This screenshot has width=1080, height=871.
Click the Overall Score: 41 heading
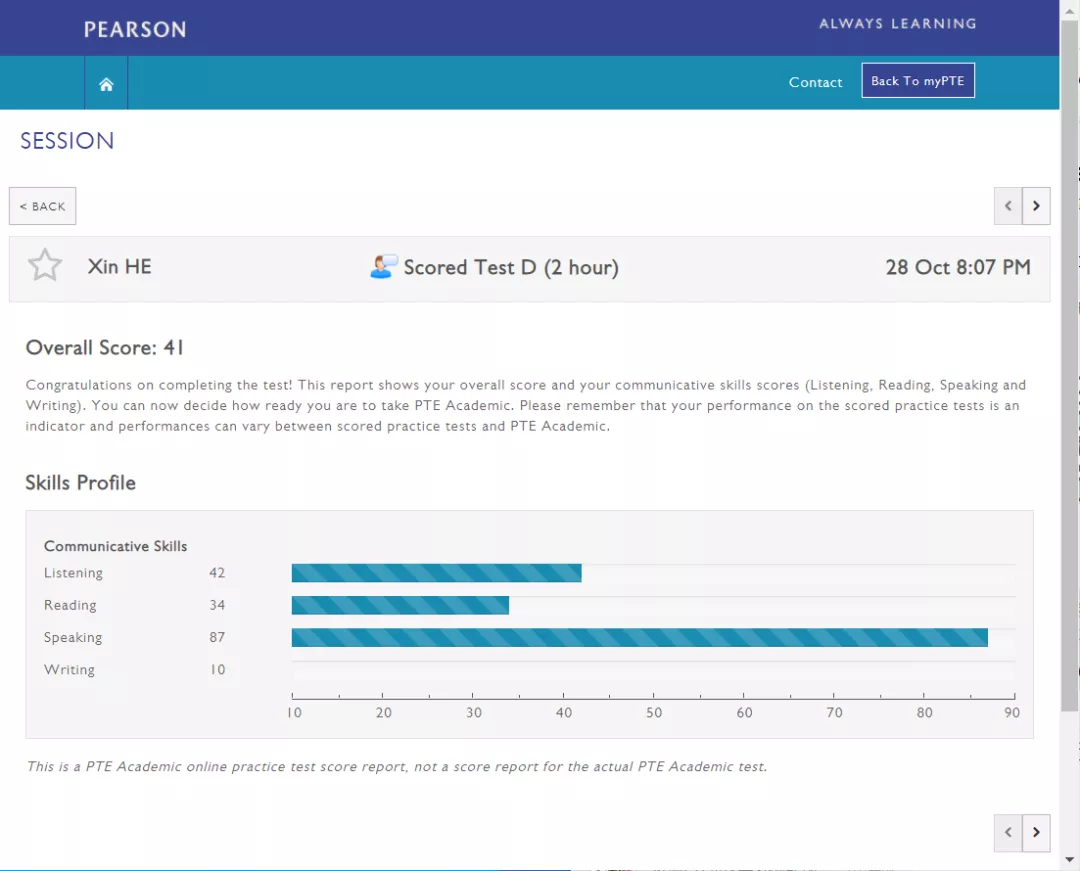(x=105, y=348)
